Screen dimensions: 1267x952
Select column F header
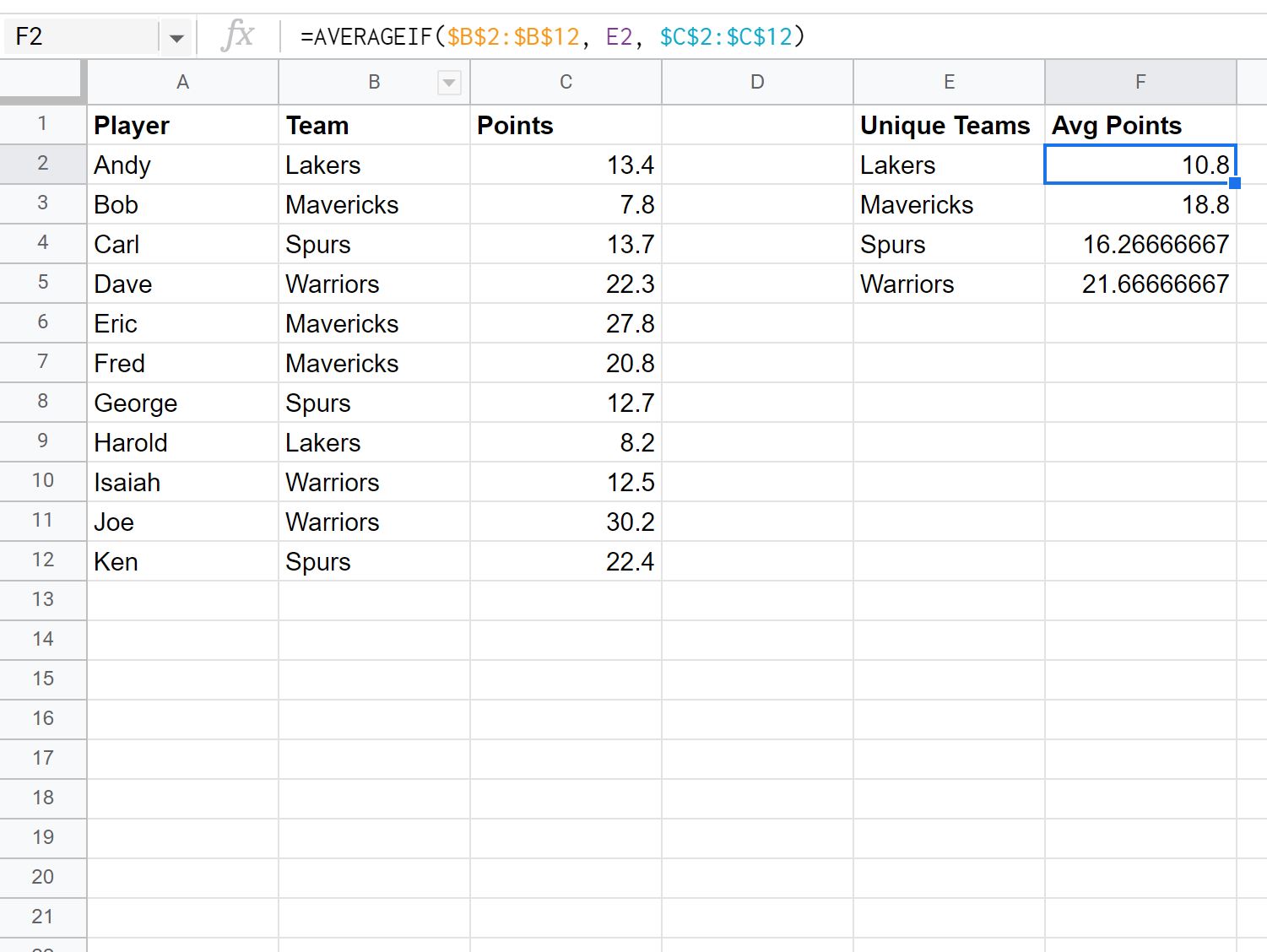(1141, 83)
